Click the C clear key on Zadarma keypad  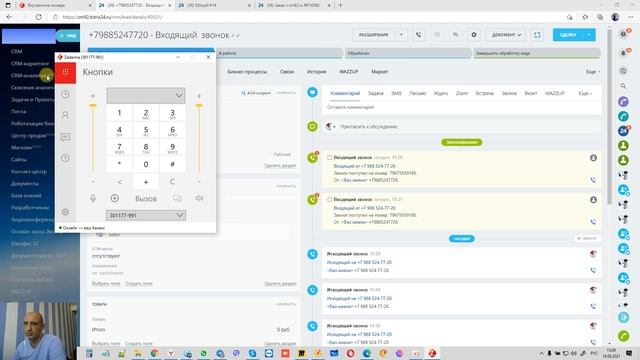point(172,182)
